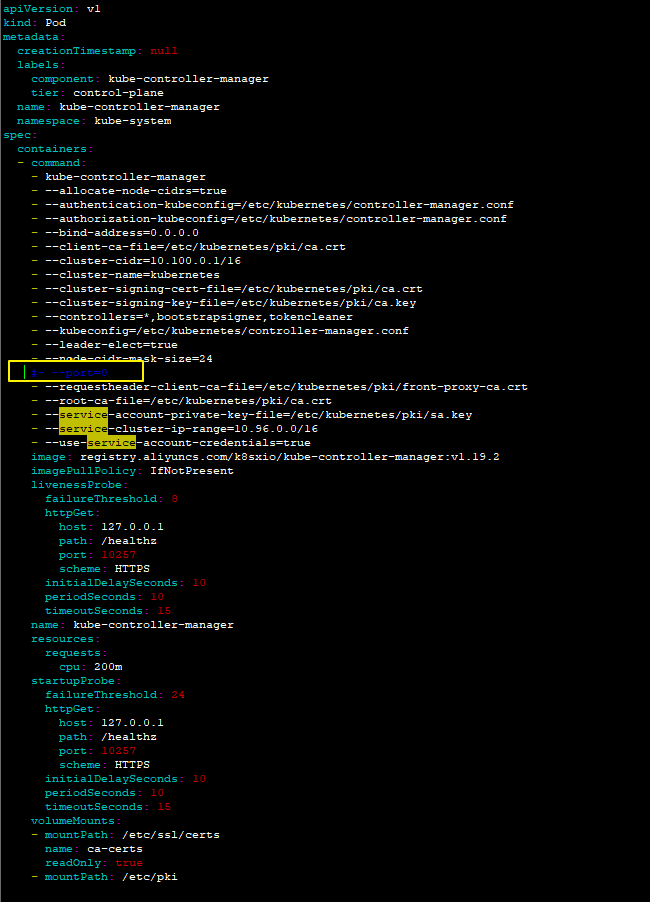Click the 'containers:' key line
Image resolution: width=650 pixels, height=902 pixels.
tap(55, 148)
